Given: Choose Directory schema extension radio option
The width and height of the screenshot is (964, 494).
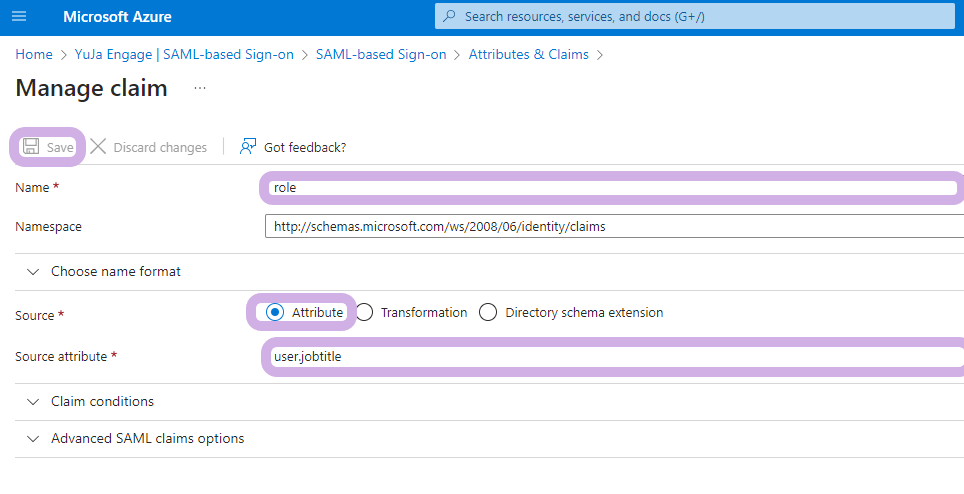Looking at the screenshot, I should [488, 313].
